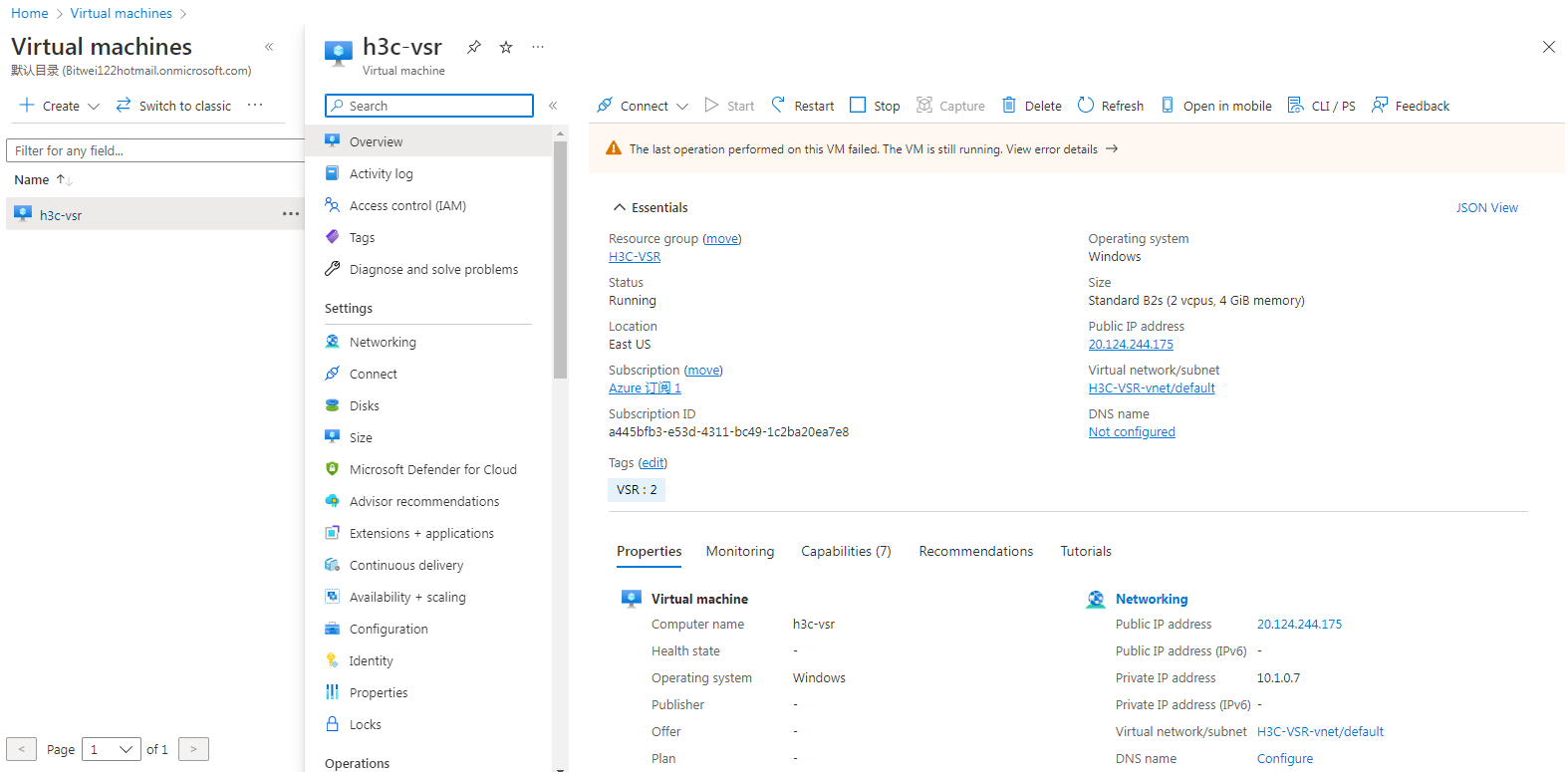
Task: Stop the virtual machine
Action: (875, 106)
